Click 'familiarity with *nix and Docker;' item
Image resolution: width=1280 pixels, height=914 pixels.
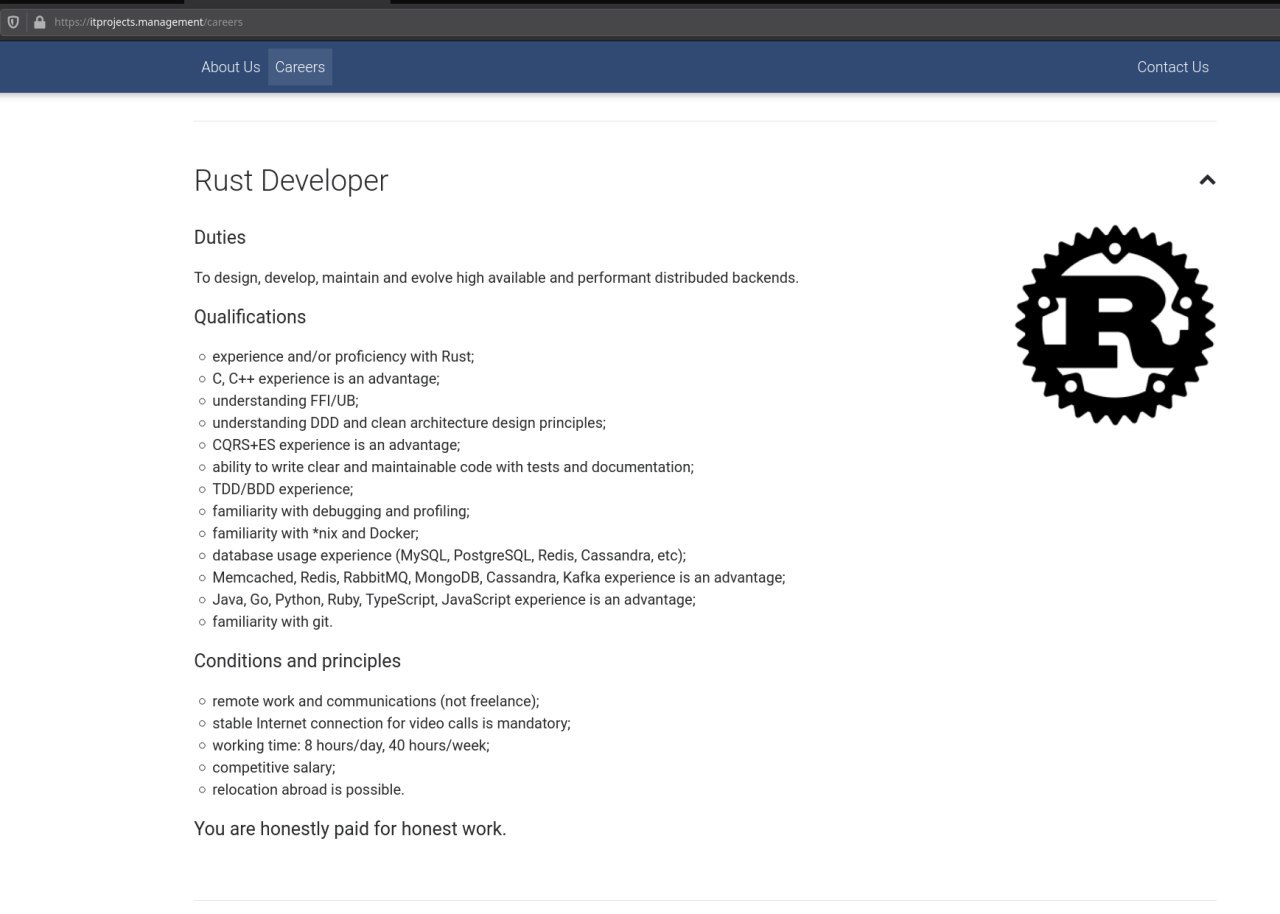pyautogui.click(x=316, y=533)
